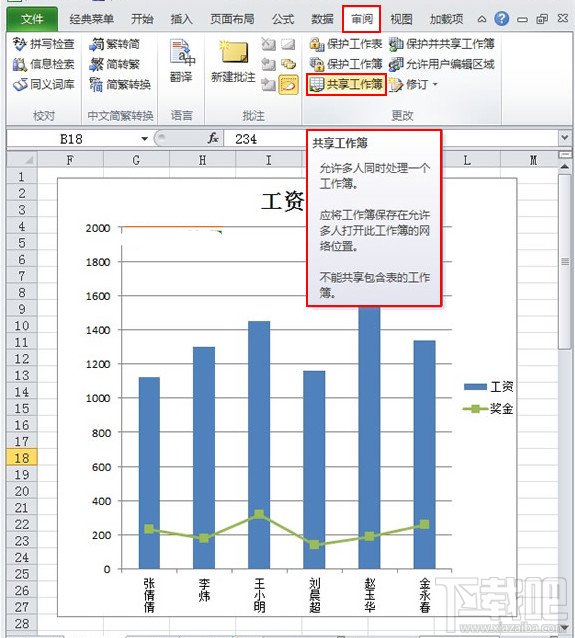
Task: Open 简繁转换 conversion options
Action: 120,84
